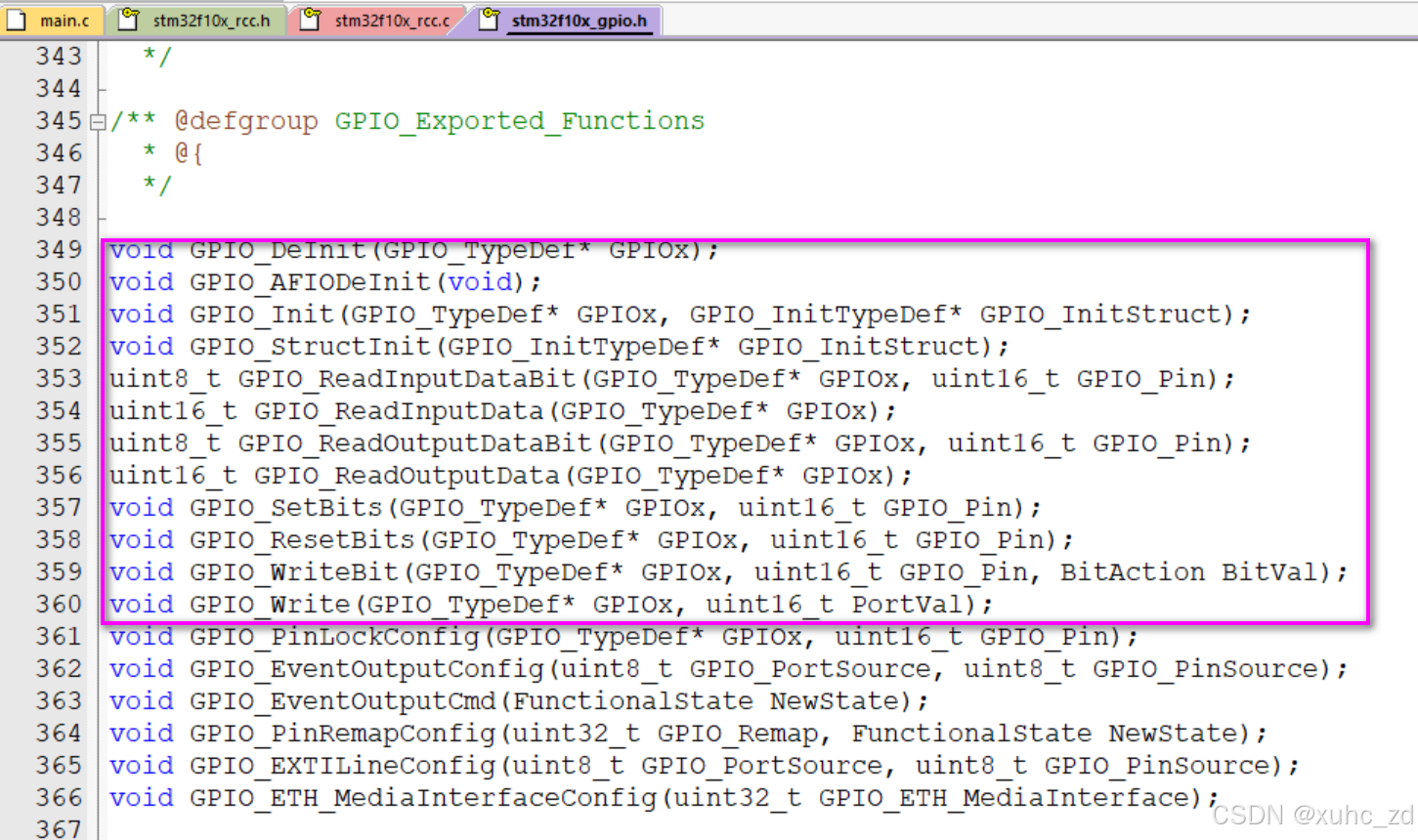Click the locked file icon on stm32f10x_rcc.h tab

pos(129,19)
